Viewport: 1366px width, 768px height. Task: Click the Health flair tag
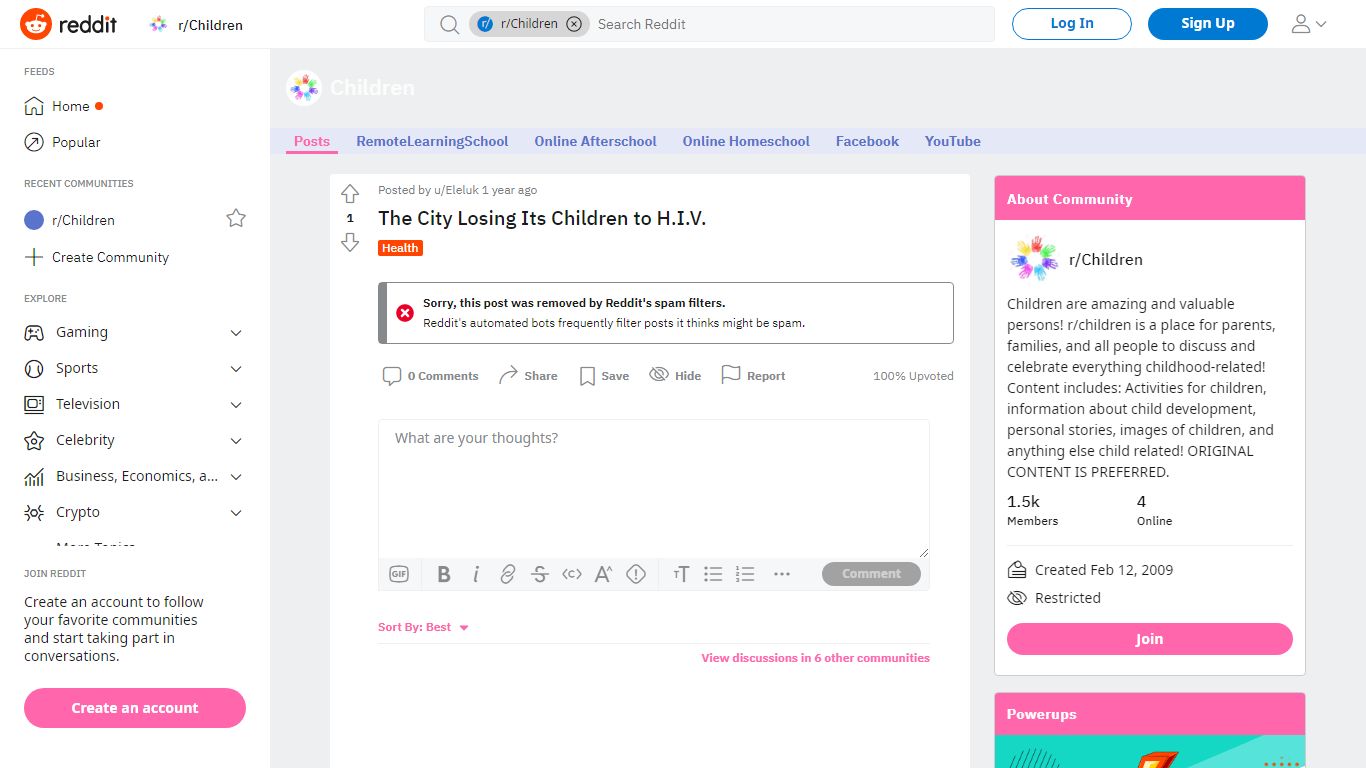click(400, 248)
